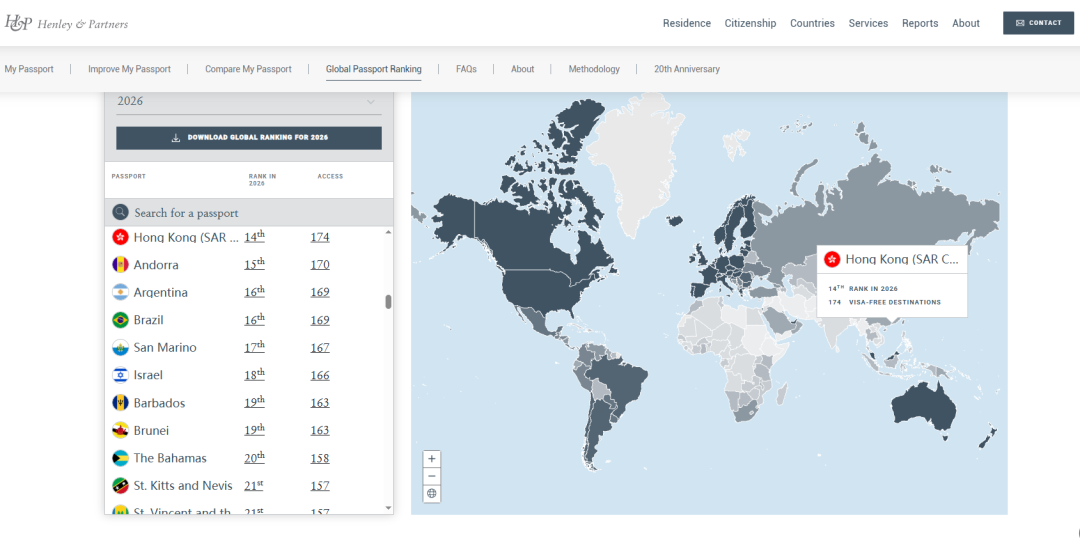Click Israel's 166 access value
The width and height of the screenshot is (1080, 541).
coord(320,375)
